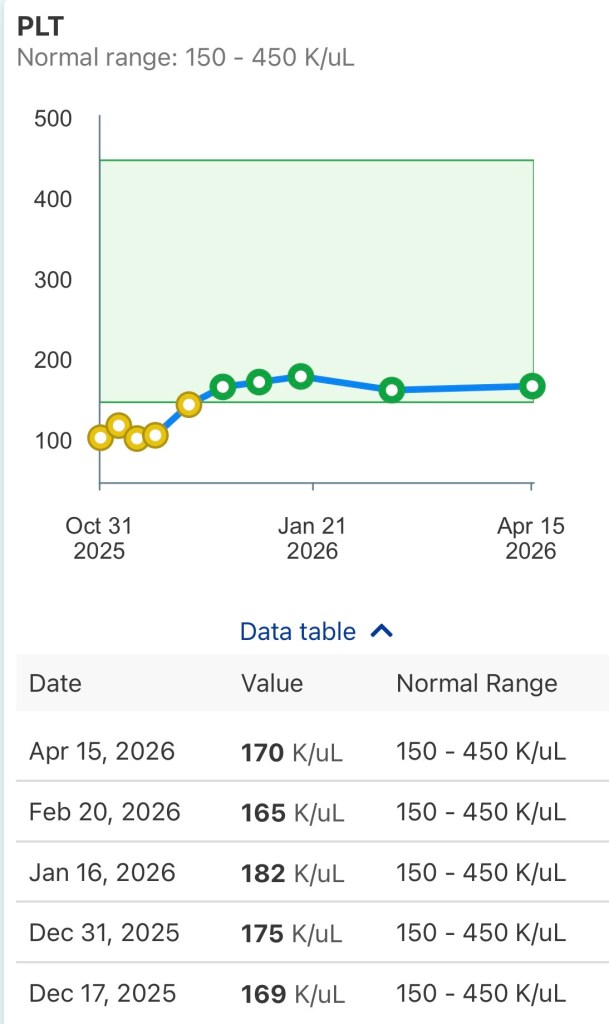Click the lowest yellow data point
609x1024 pixels.
(136, 441)
